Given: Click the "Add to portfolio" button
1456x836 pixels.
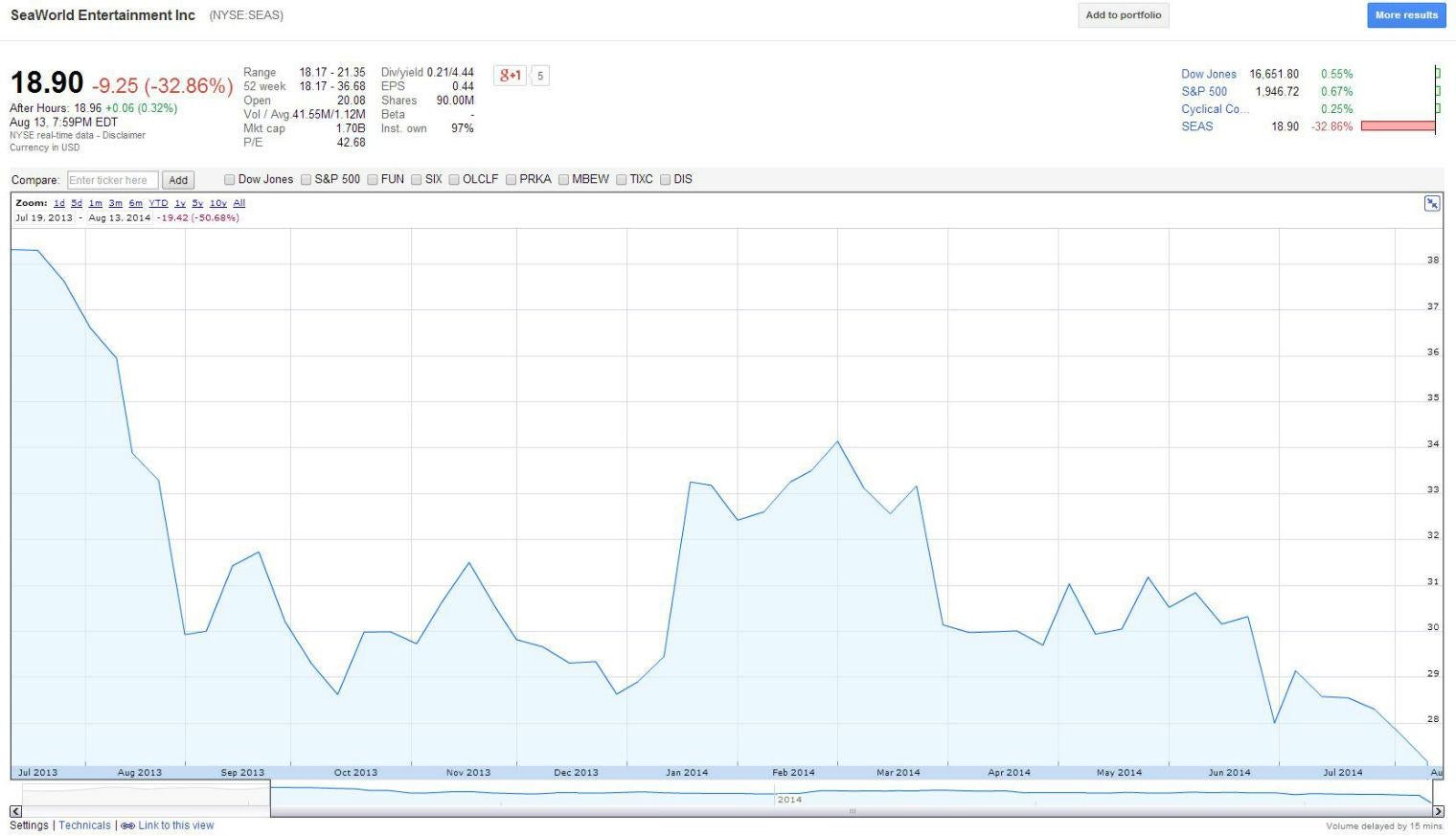Looking at the screenshot, I should (1122, 14).
